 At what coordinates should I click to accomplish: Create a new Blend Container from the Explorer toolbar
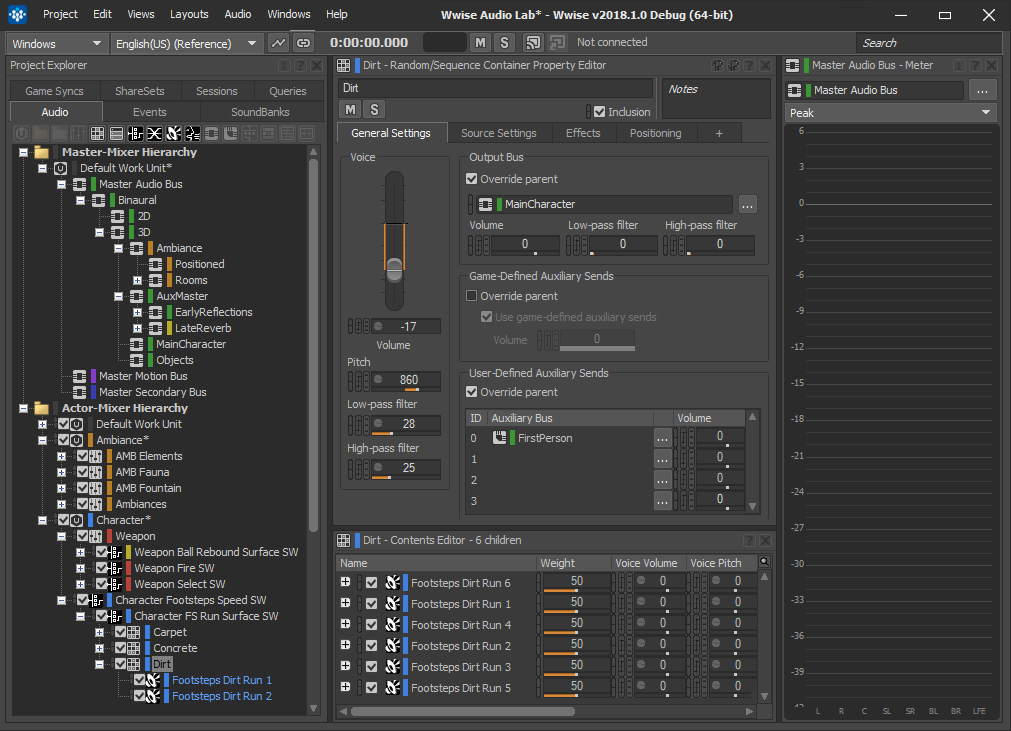point(154,133)
